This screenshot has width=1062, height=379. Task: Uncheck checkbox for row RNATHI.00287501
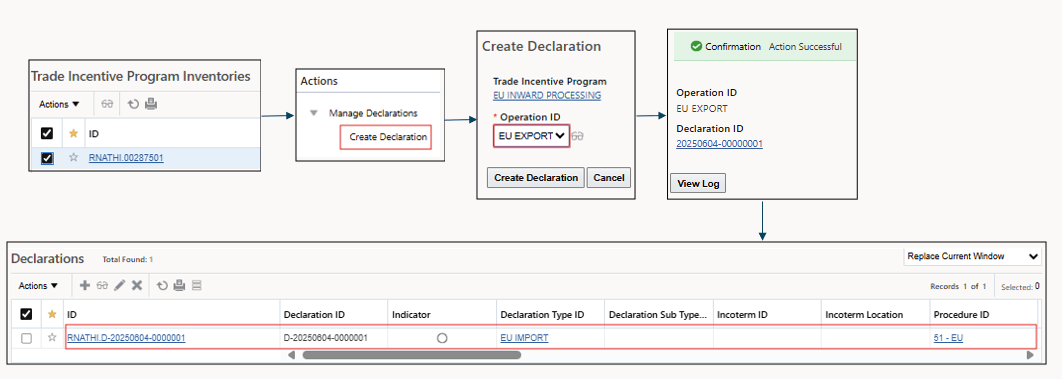click(x=47, y=158)
